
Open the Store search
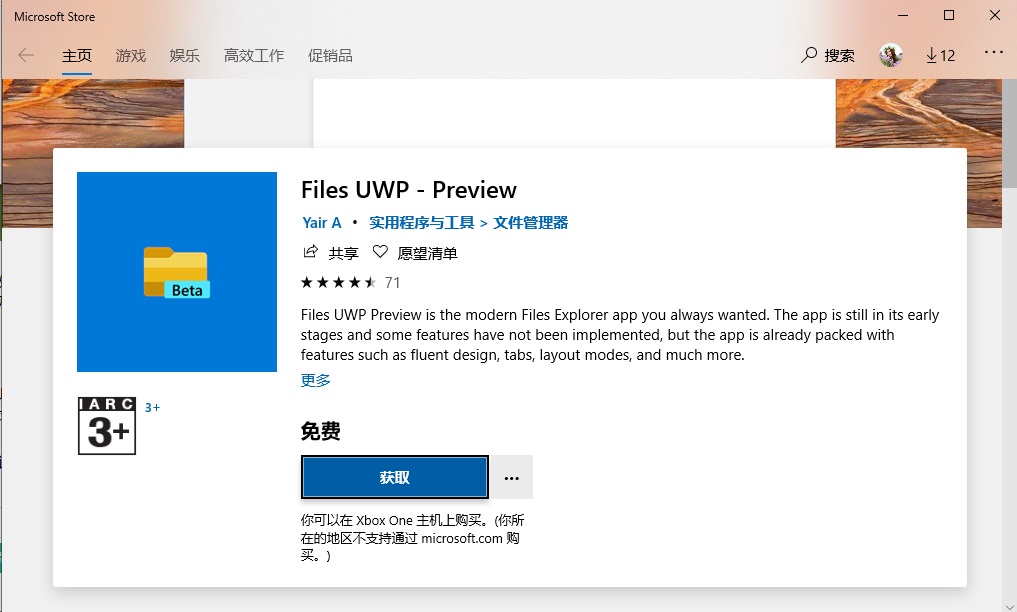[x=826, y=55]
